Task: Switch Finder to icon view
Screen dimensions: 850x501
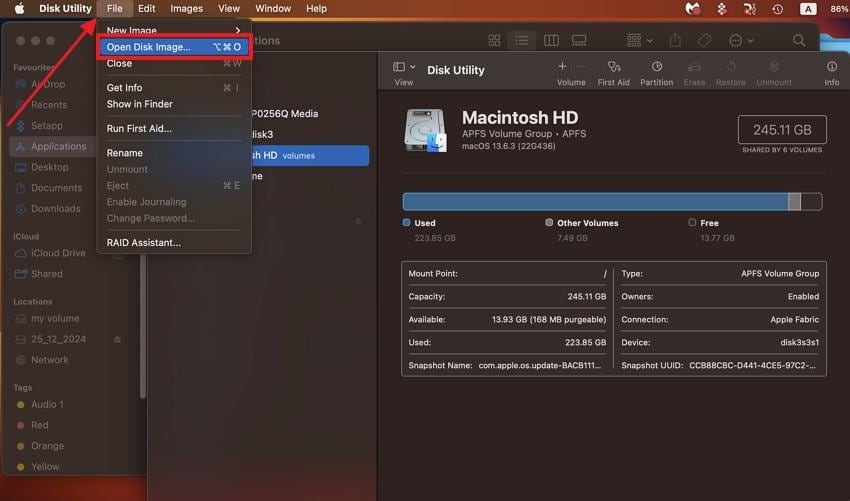Action: click(494, 41)
